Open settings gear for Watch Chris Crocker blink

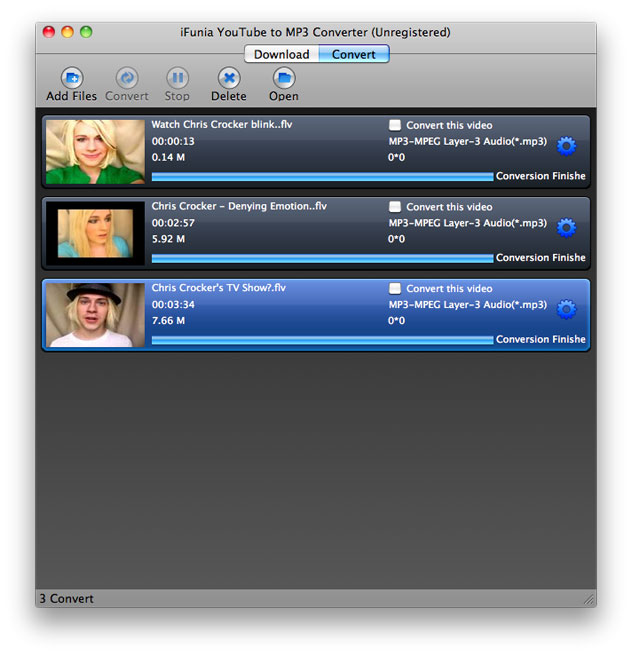(x=566, y=146)
